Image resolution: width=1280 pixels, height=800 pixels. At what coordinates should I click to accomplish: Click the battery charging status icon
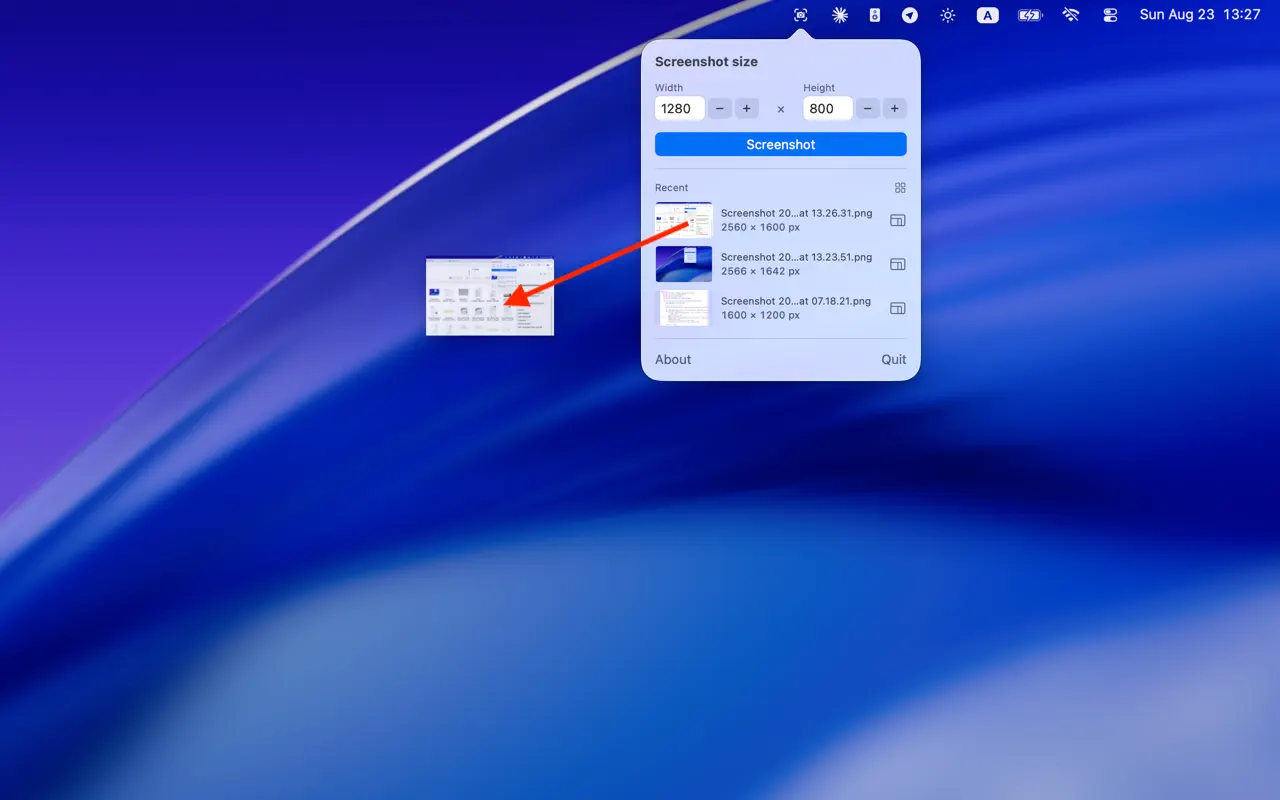click(x=1030, y=15)
